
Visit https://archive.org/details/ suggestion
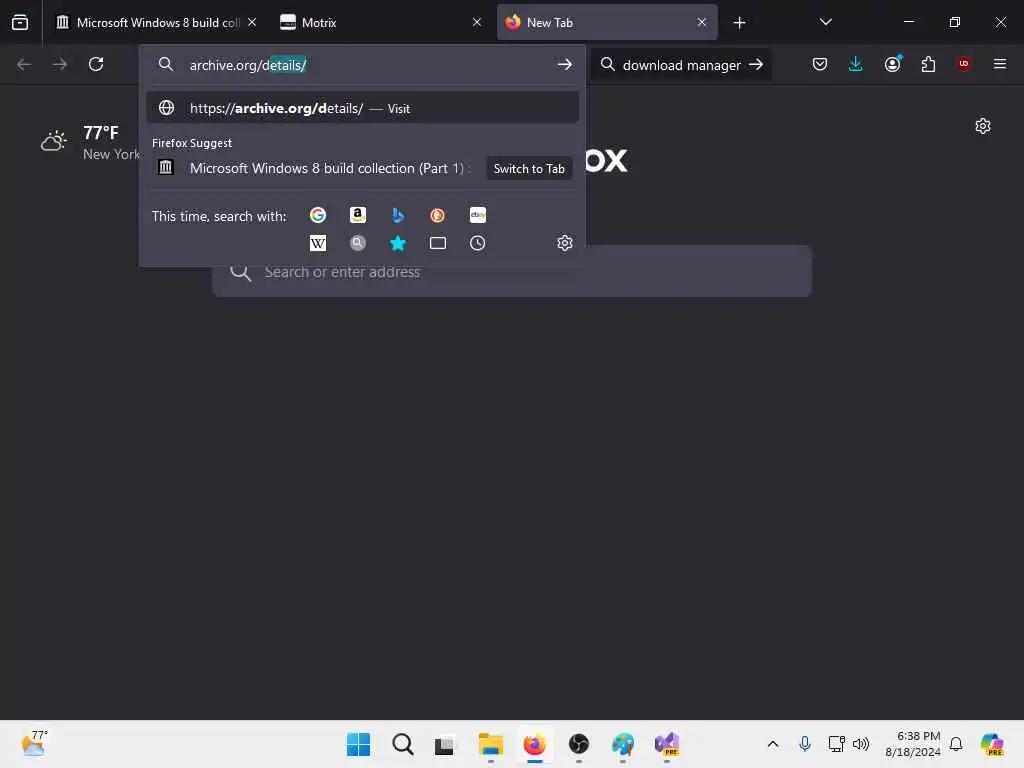pos(362,108)
